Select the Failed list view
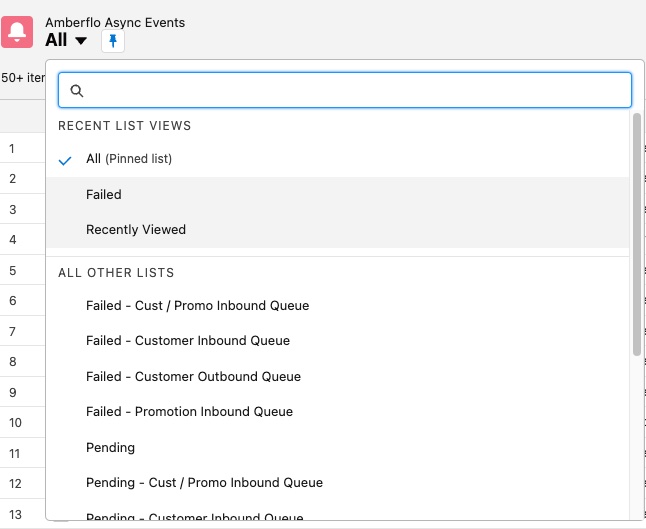Image resolution: width=646 pixels, height=529 pixels. tap(104, 194)
